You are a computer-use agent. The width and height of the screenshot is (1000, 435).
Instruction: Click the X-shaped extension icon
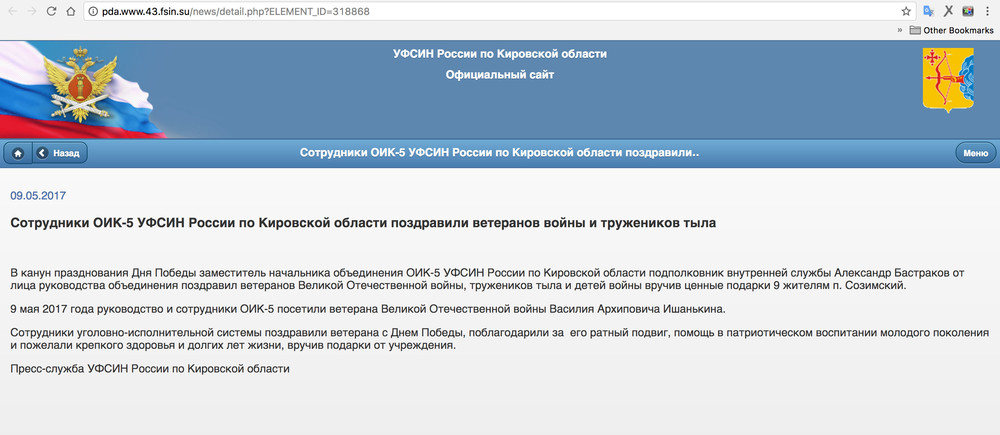coord(948,11)
